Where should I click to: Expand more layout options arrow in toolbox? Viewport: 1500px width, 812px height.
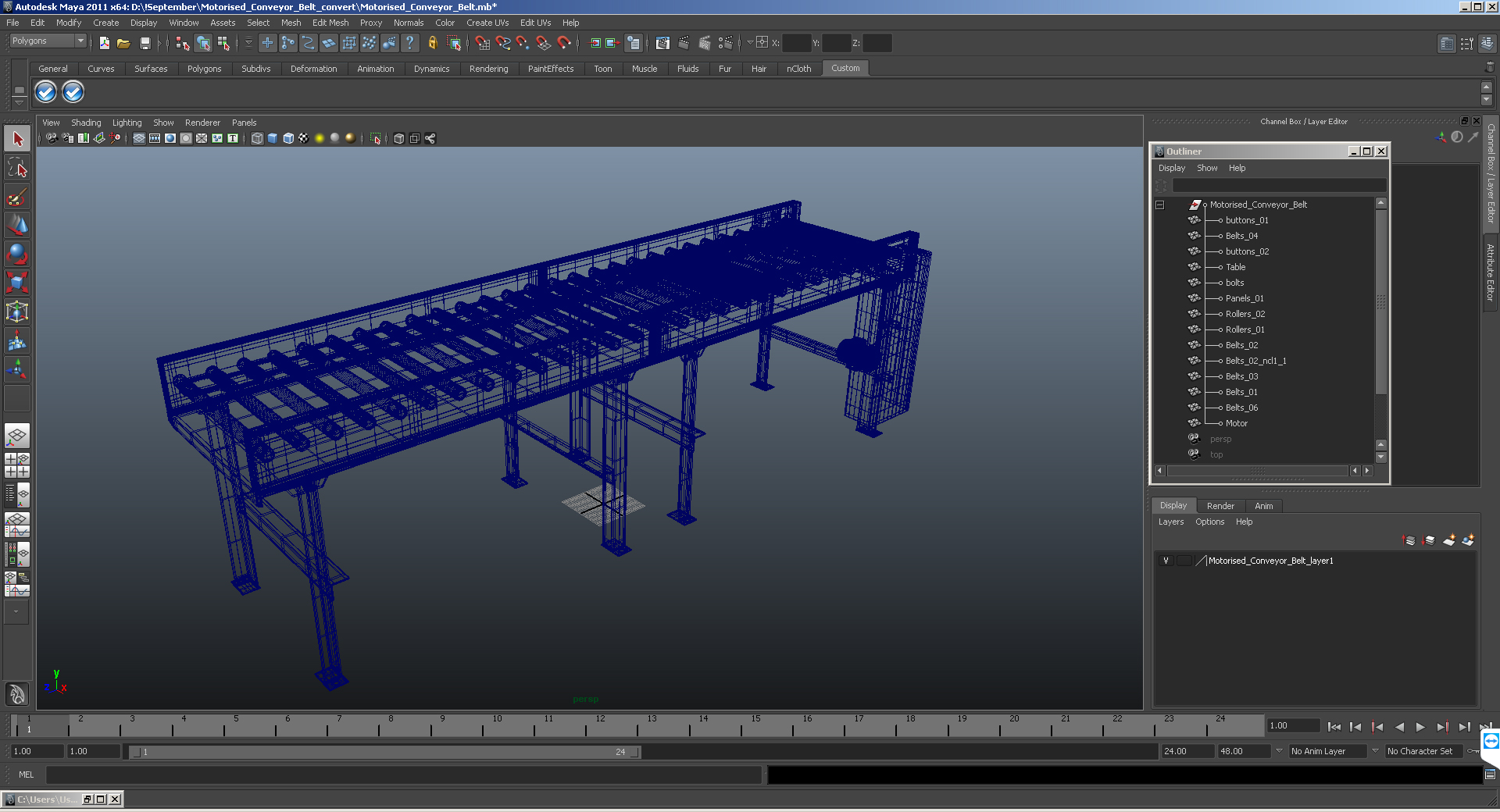(x=16, y=612)
